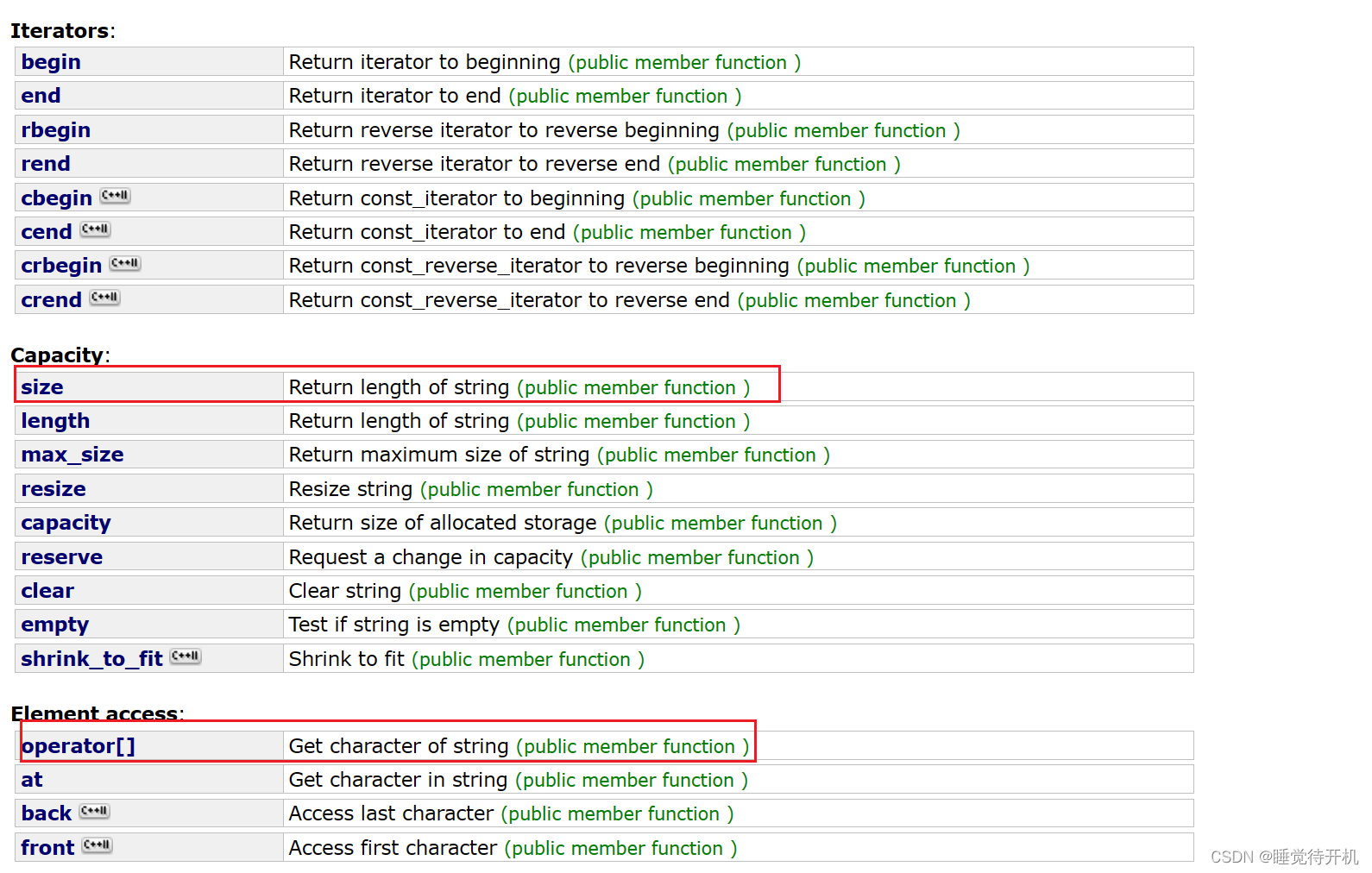Open the at member function link

[32, 780]
